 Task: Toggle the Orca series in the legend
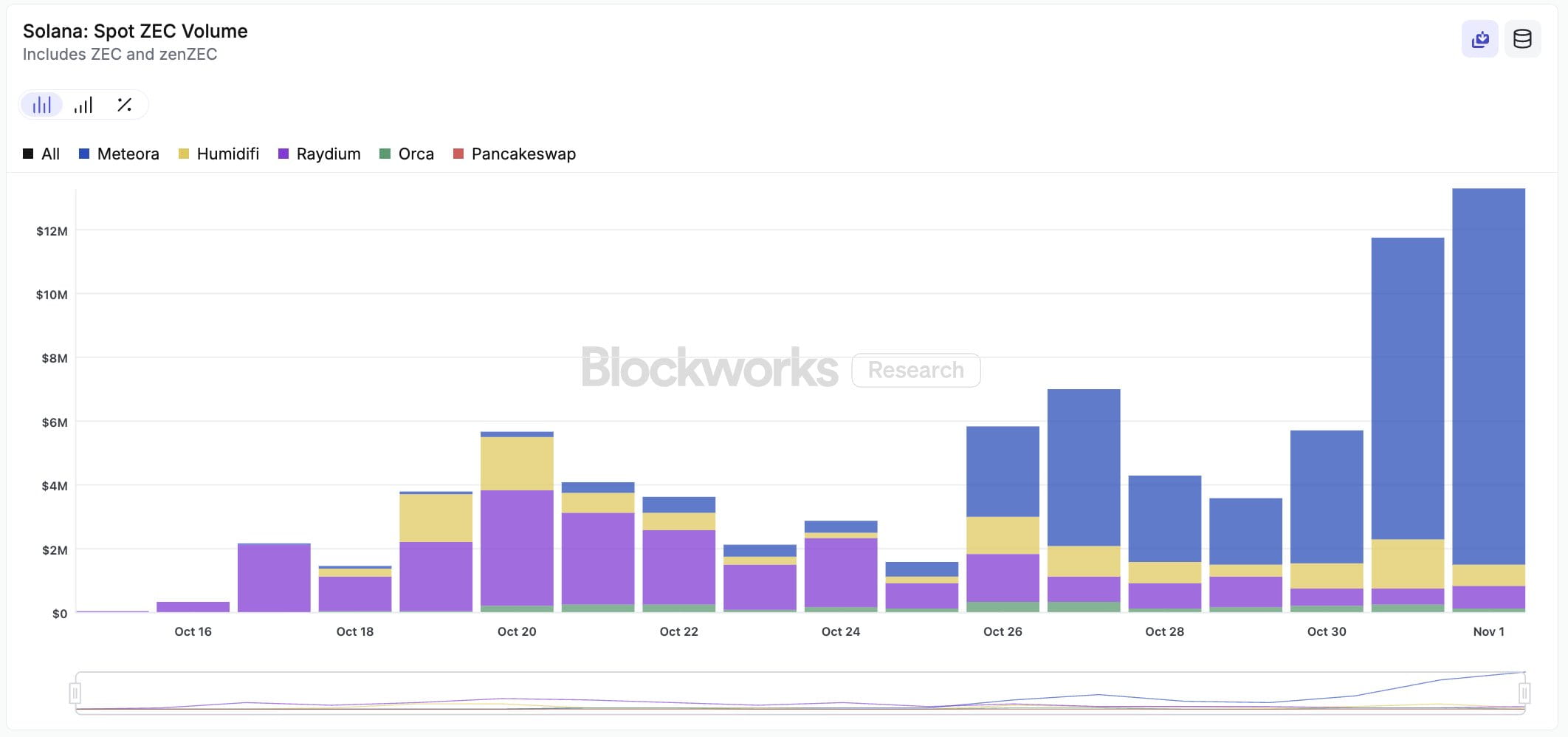(416, 154)
